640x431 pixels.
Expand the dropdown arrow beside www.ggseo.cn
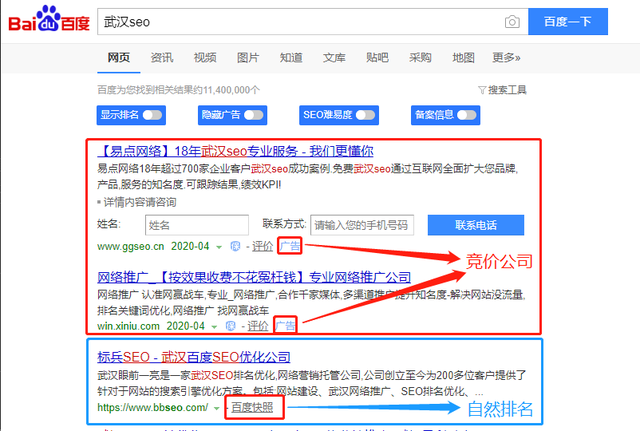click(x=219, y=247)
